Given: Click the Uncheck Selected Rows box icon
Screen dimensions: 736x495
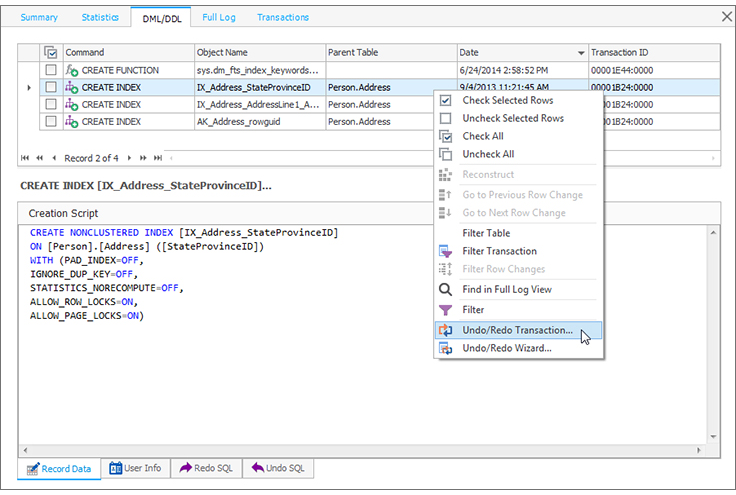Looking at the screenshot, I should (x=445, y=118).
